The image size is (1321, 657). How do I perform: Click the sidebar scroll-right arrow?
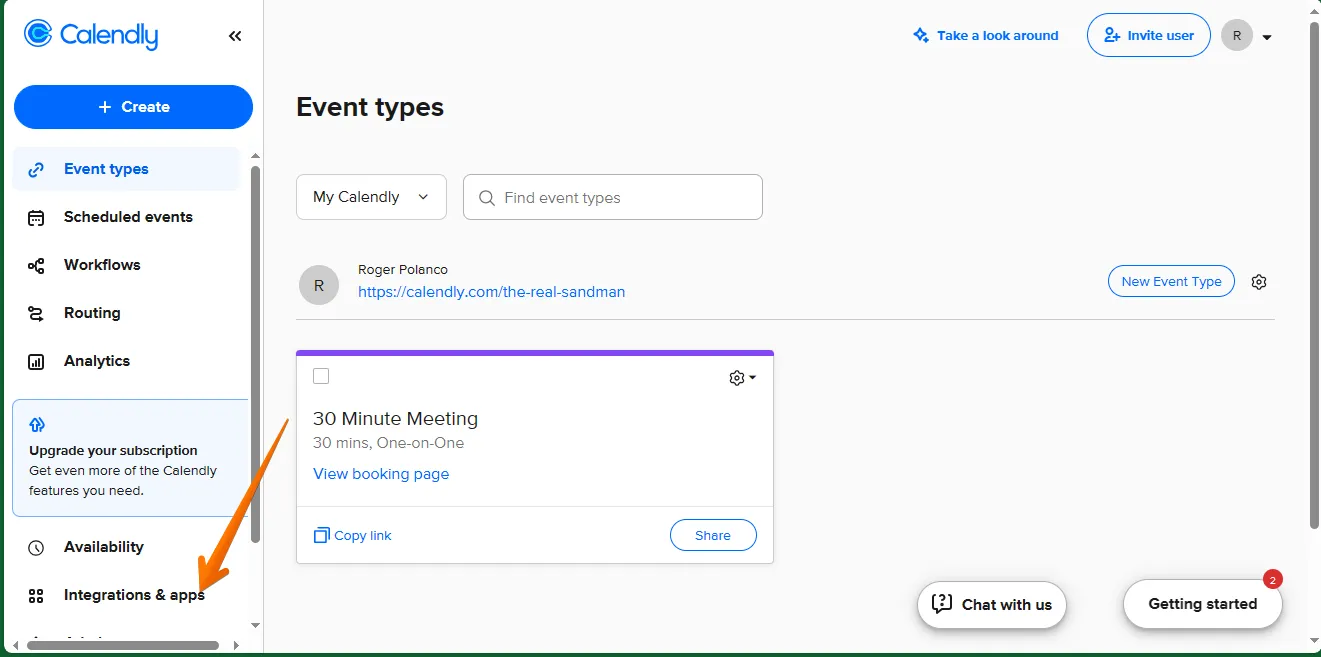[x=236, y=646]
